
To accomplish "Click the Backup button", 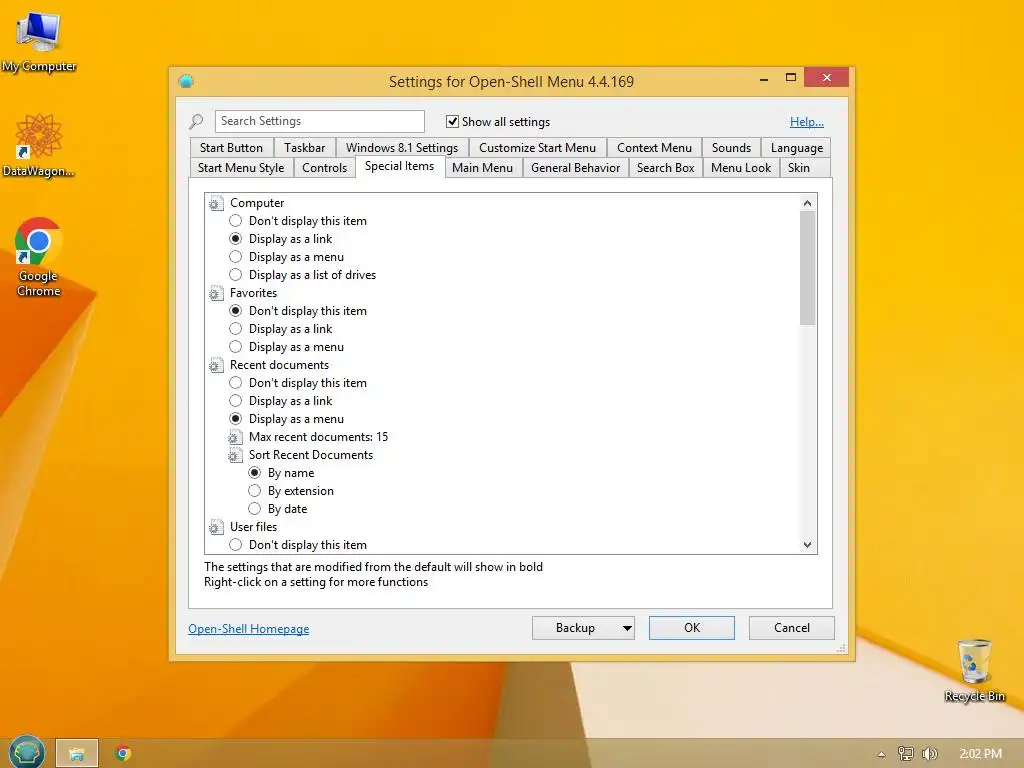I will point(575,628).
